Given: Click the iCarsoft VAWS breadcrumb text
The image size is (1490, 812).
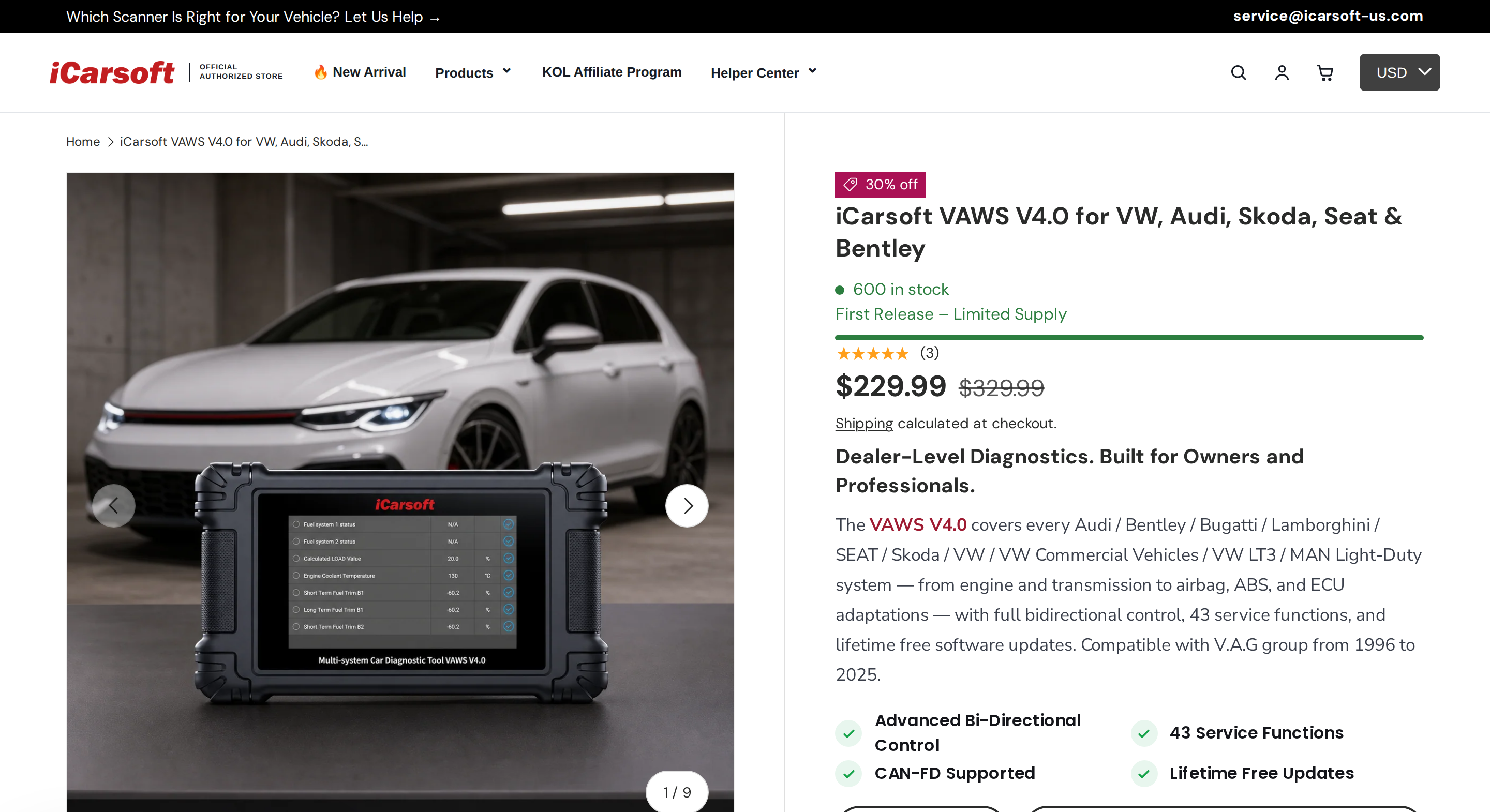Looking at the screenshot, I should click(244, 142).
